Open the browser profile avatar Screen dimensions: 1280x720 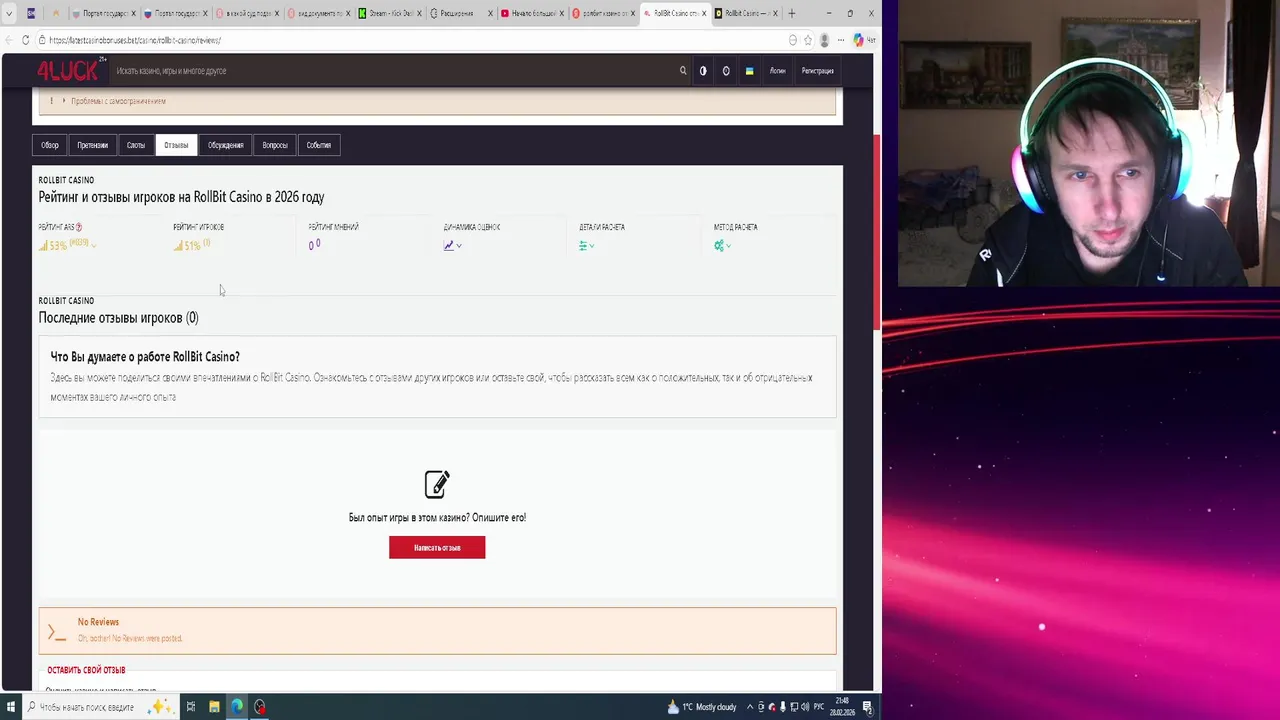point(824,40)
